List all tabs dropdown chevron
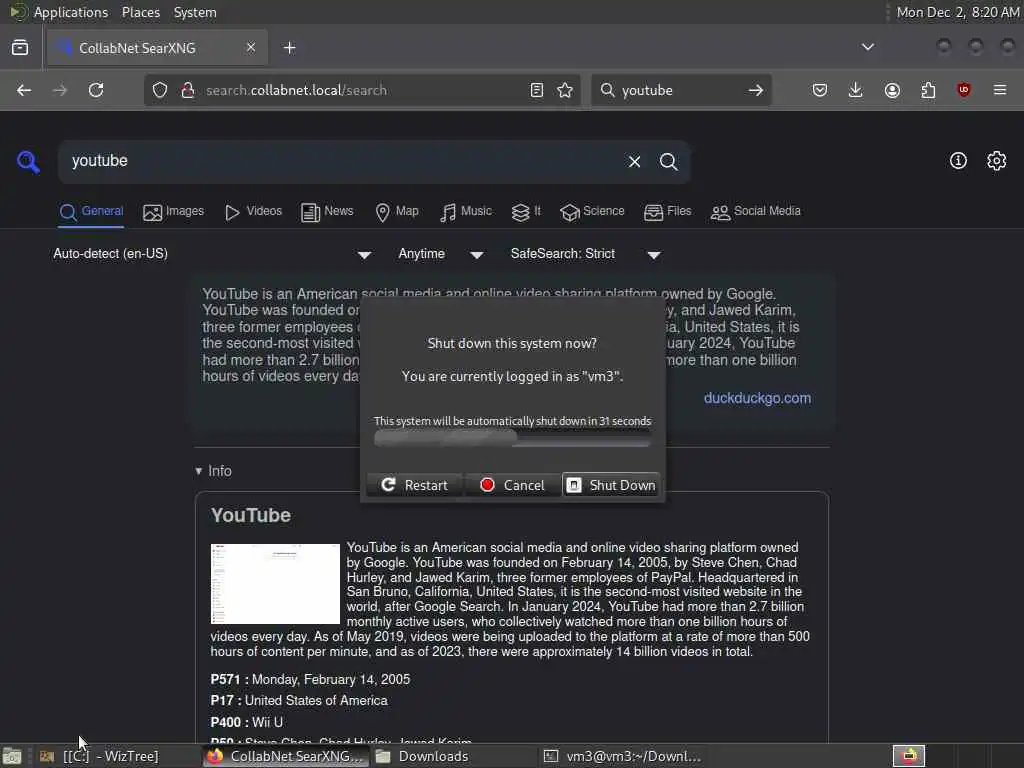The image size is (1024, 768). (868, 47)
